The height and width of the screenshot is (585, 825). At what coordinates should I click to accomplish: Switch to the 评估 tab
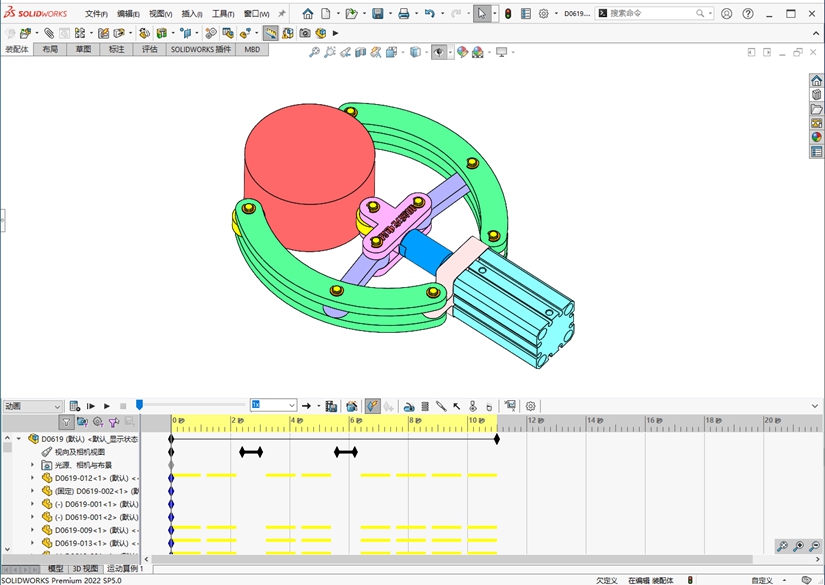pos(149,49)
